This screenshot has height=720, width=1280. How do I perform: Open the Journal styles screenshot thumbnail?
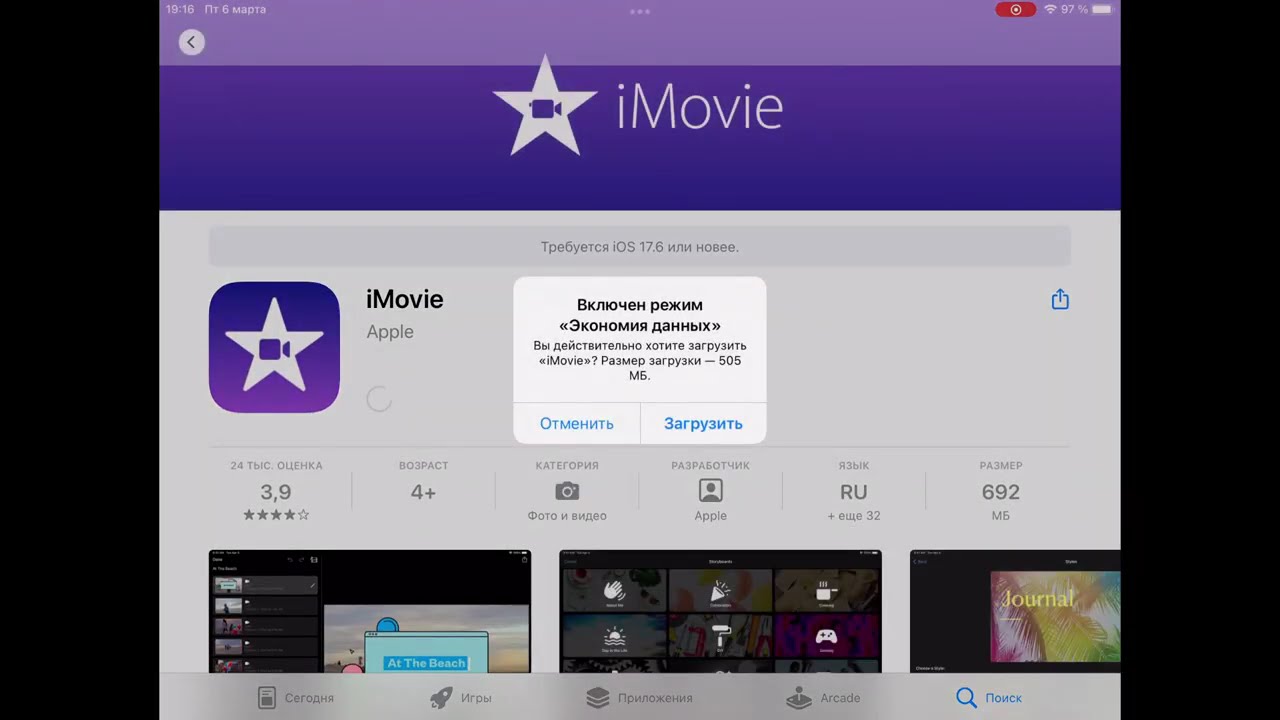(1015, 611)
